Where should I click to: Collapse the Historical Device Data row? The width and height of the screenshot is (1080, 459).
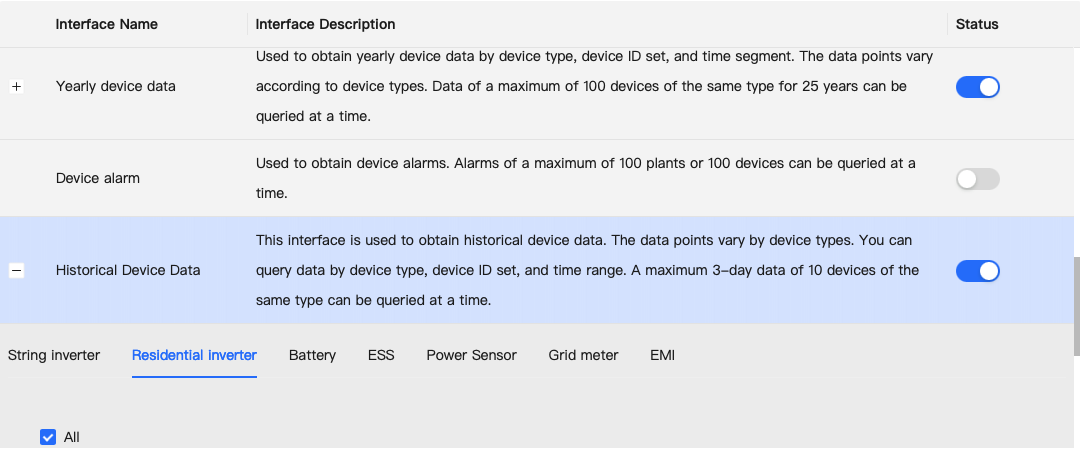pyautogui.click(x=17, y=271)
